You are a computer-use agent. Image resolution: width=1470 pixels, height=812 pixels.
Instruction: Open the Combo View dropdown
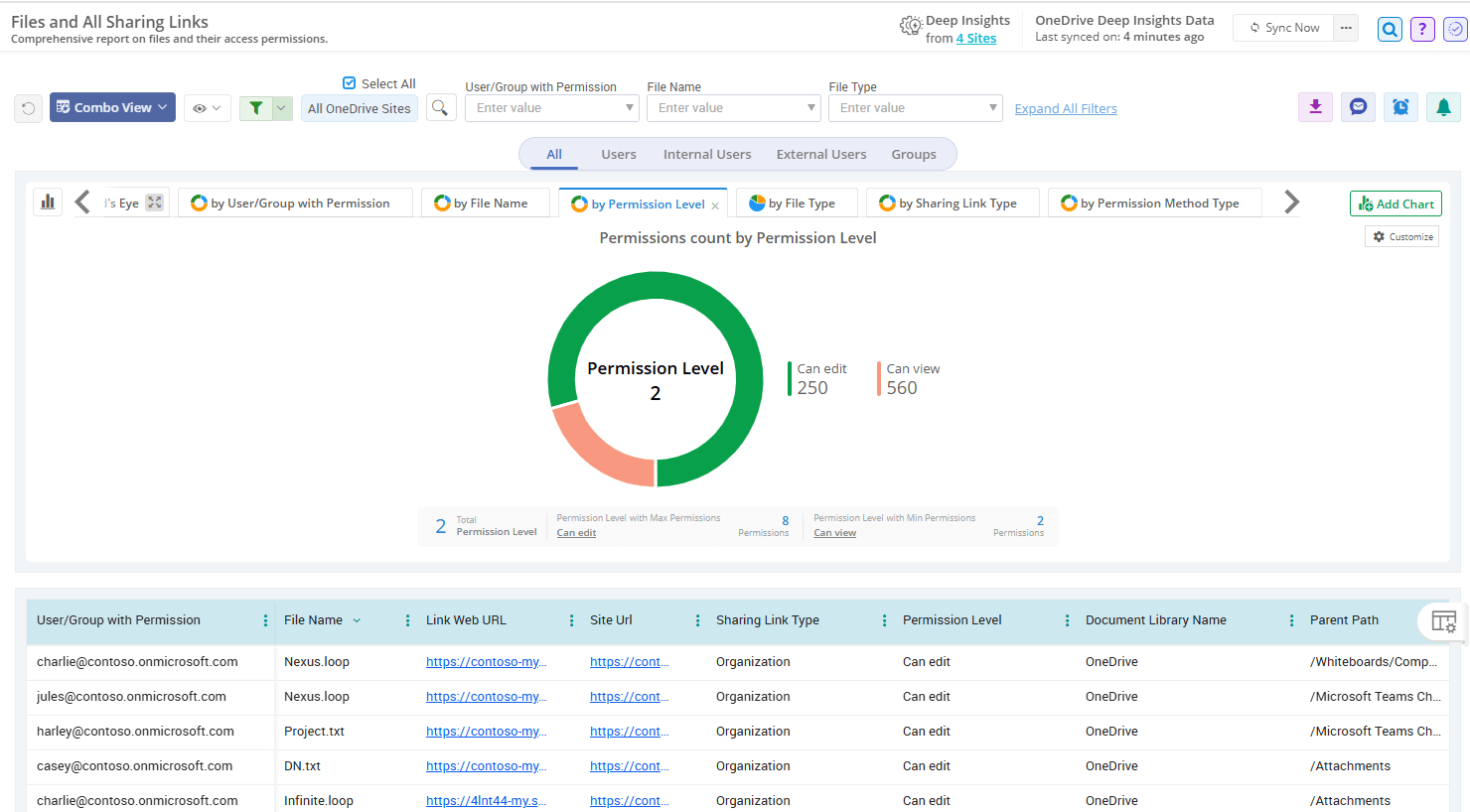[112, 107]
